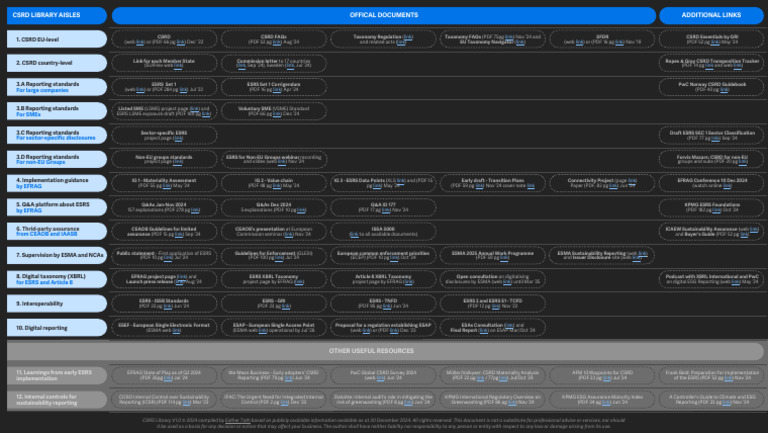Screen dimensions: 768x433
Task: Select aisle 12. Internal controls for sustainability reporting
Action: [x=57, y=400]
